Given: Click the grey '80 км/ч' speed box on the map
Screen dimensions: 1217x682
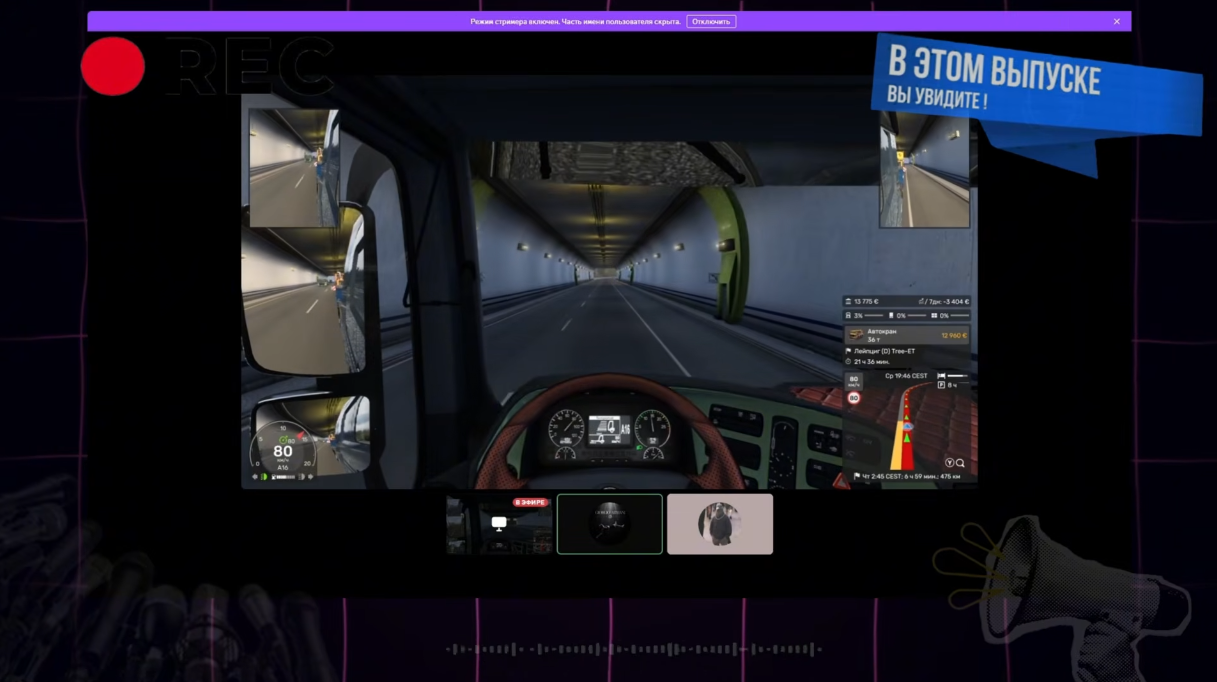Looking at the screenshot, I should pos(854,380).
